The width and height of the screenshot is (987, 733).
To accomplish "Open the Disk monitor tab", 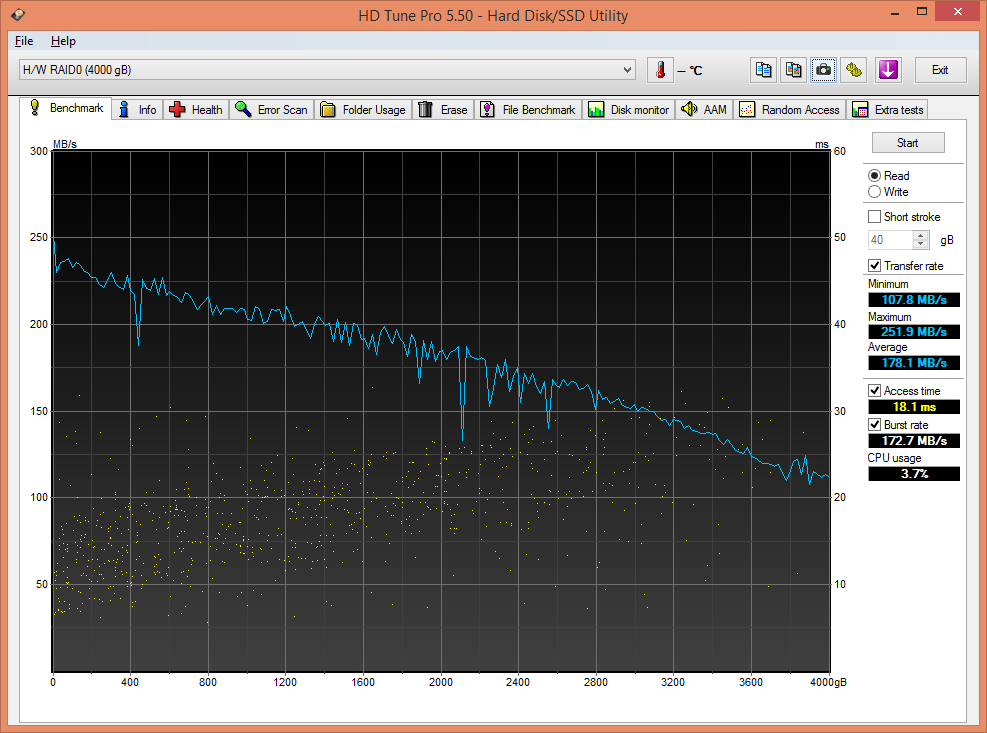I will tap(628, 110).
